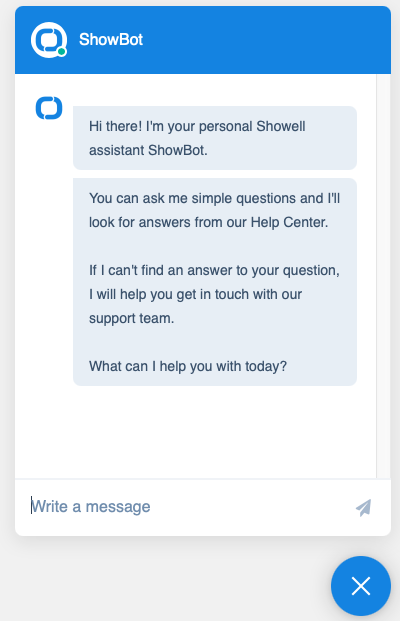Click the 'assistant ShowBot.' line
Viewport: 400px width, 621px height.
click(148, 150)
